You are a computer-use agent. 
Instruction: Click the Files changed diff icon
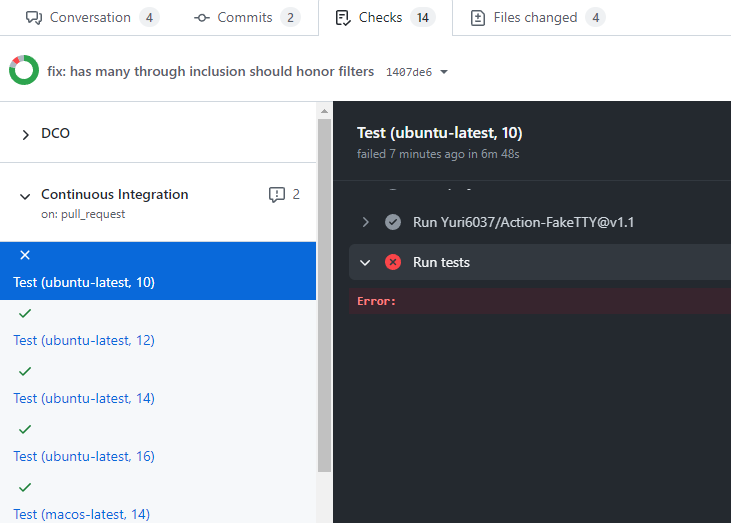478,18
